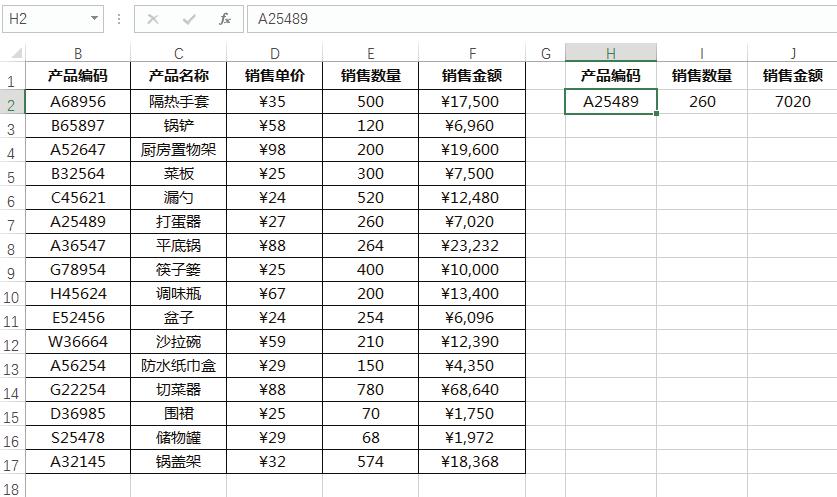This screenshot has height=497, width=837.
Task: Select cell I2 containing 260
Action: (x=702, y=101)
